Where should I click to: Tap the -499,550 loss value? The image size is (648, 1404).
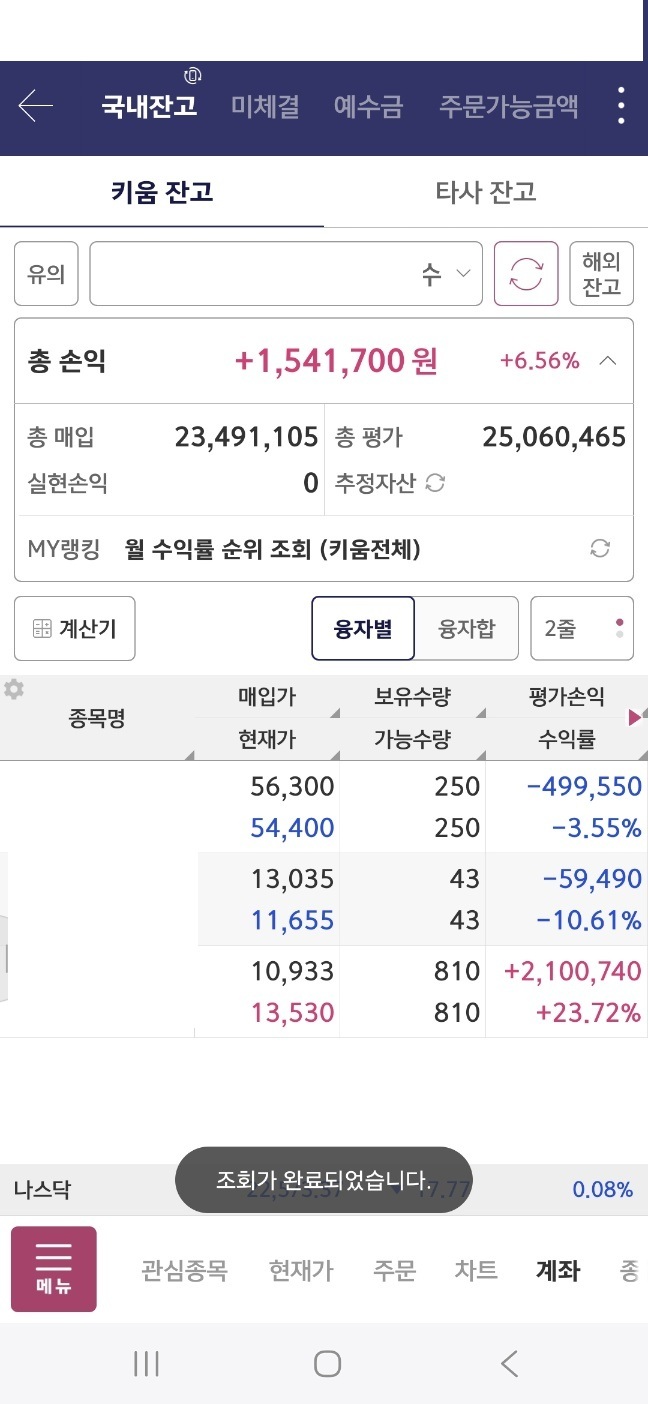click(x=584, y=786)
